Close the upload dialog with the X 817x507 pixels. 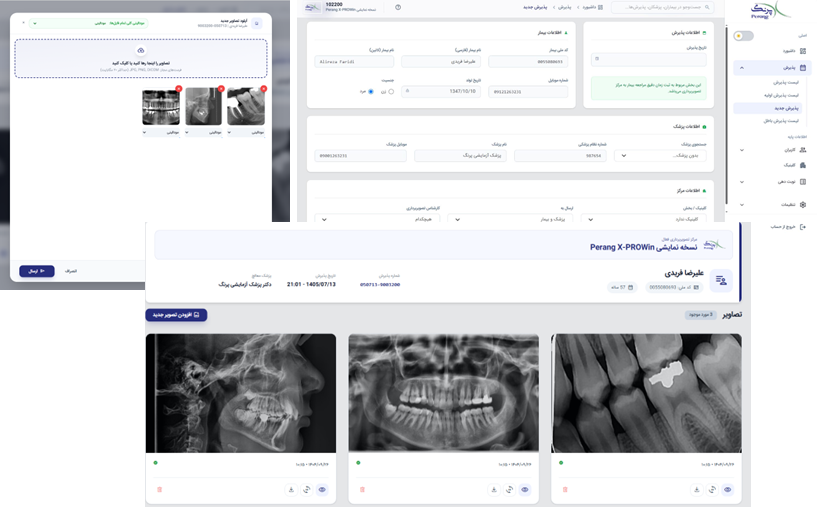click(x=23, y=23)
